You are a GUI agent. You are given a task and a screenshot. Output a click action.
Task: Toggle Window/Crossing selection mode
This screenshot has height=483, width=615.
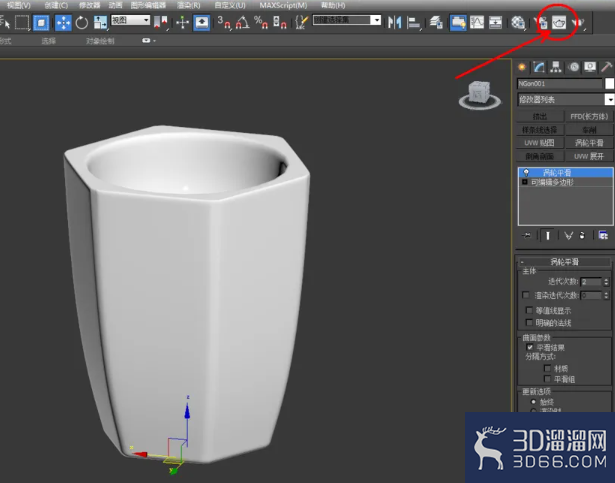point(41,22)
